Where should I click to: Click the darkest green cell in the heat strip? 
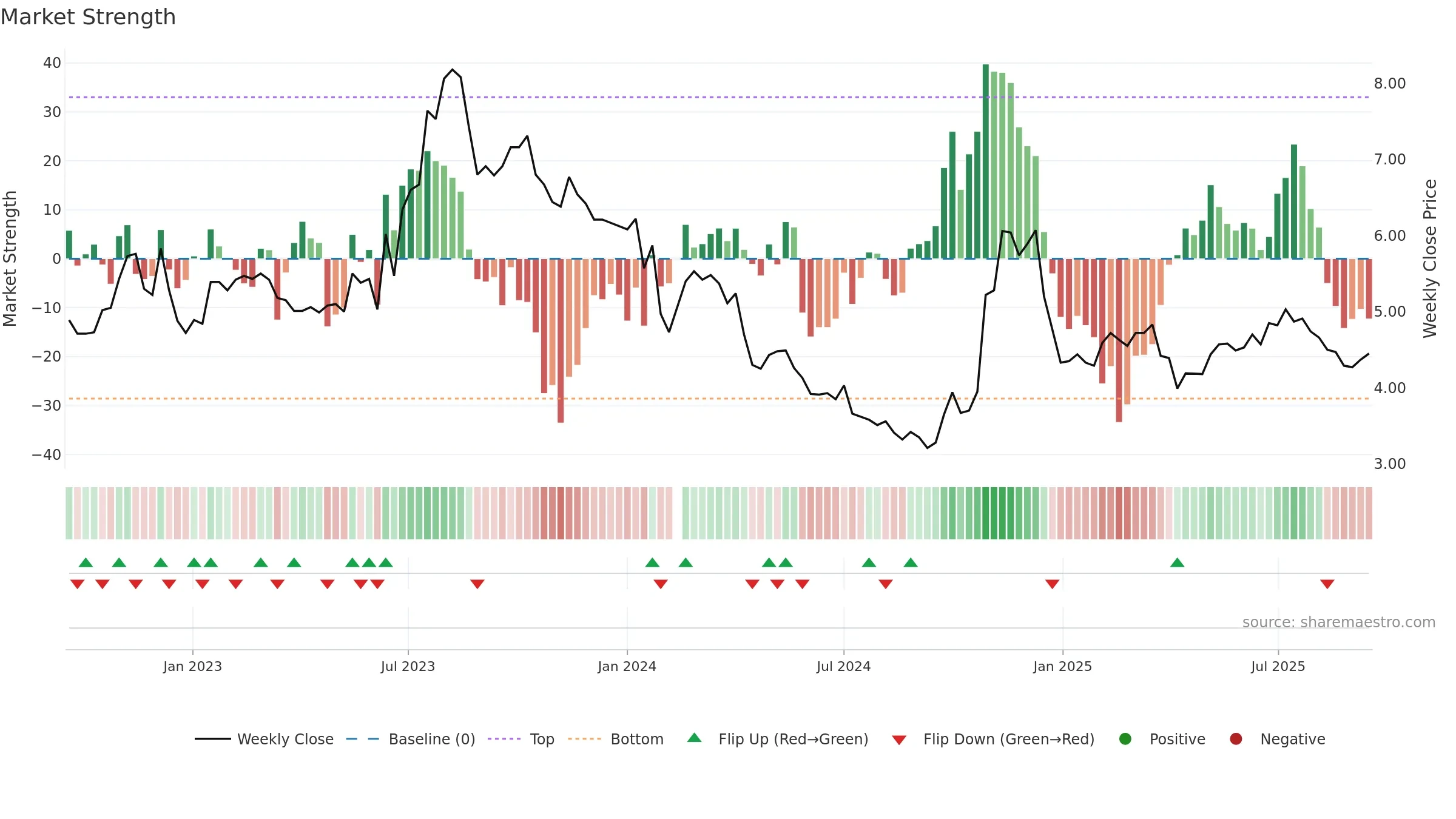click(x=986, y=513)
